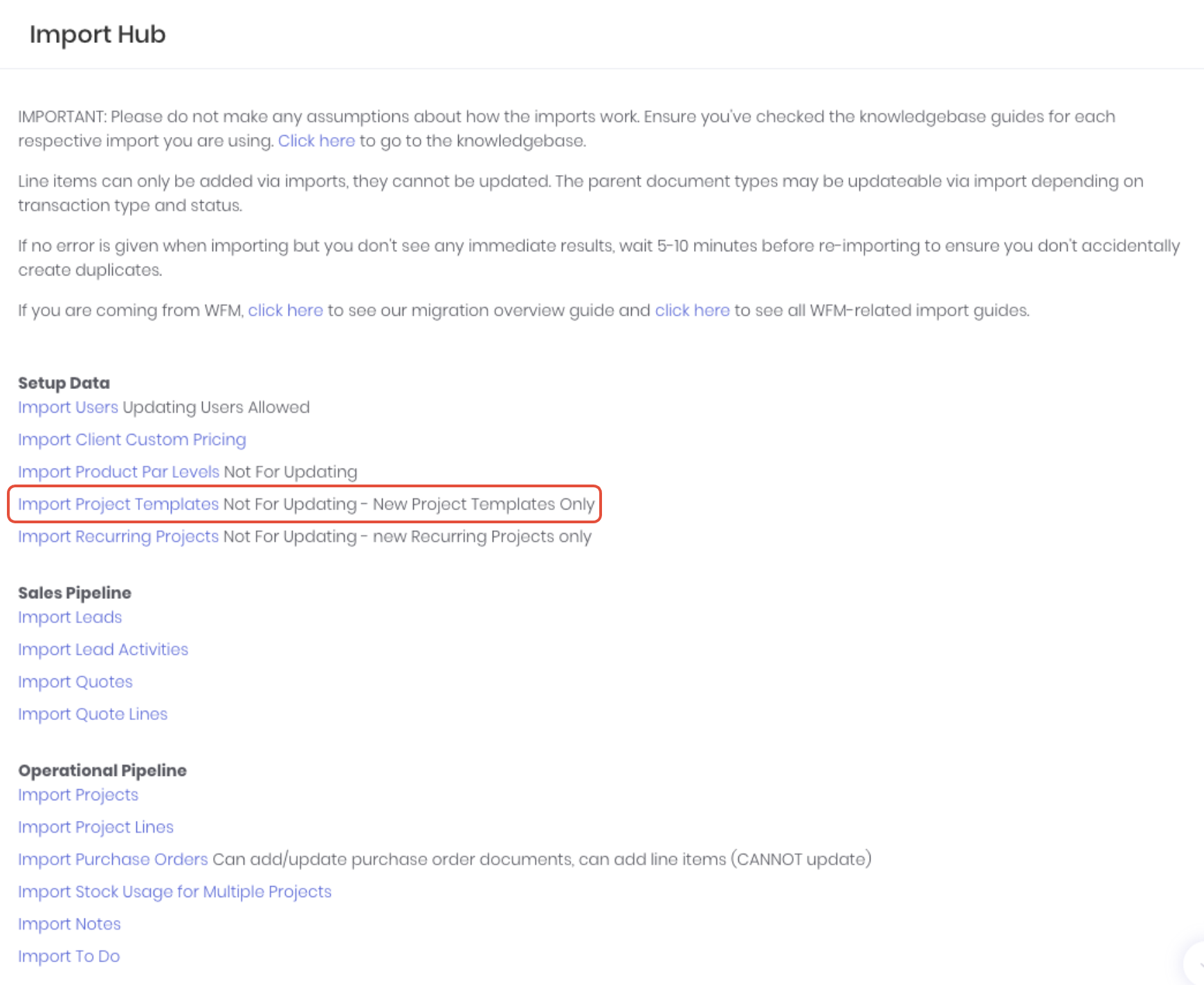Open Import Lead Activities link
This screenshot has width=1204, height=985.
point(103,649)
